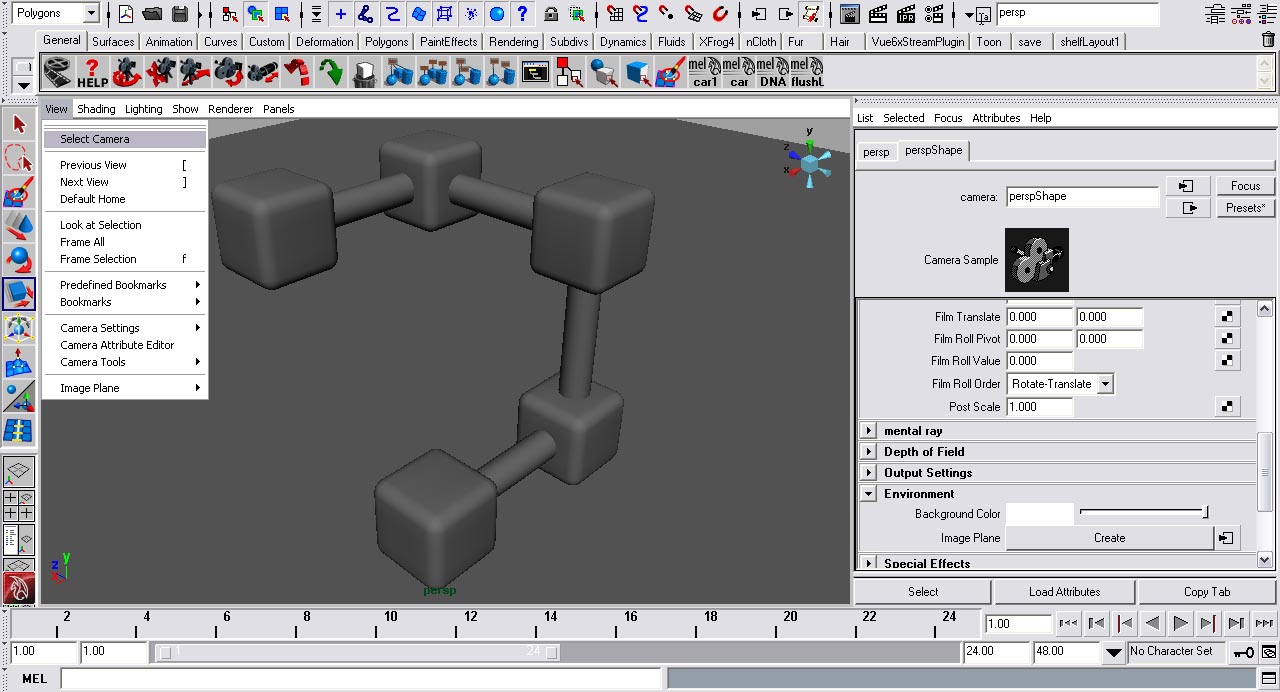This screenshot has height=692, width=1280.
Task: Choose the Soft Modification tool
Action: coord(19,362)
